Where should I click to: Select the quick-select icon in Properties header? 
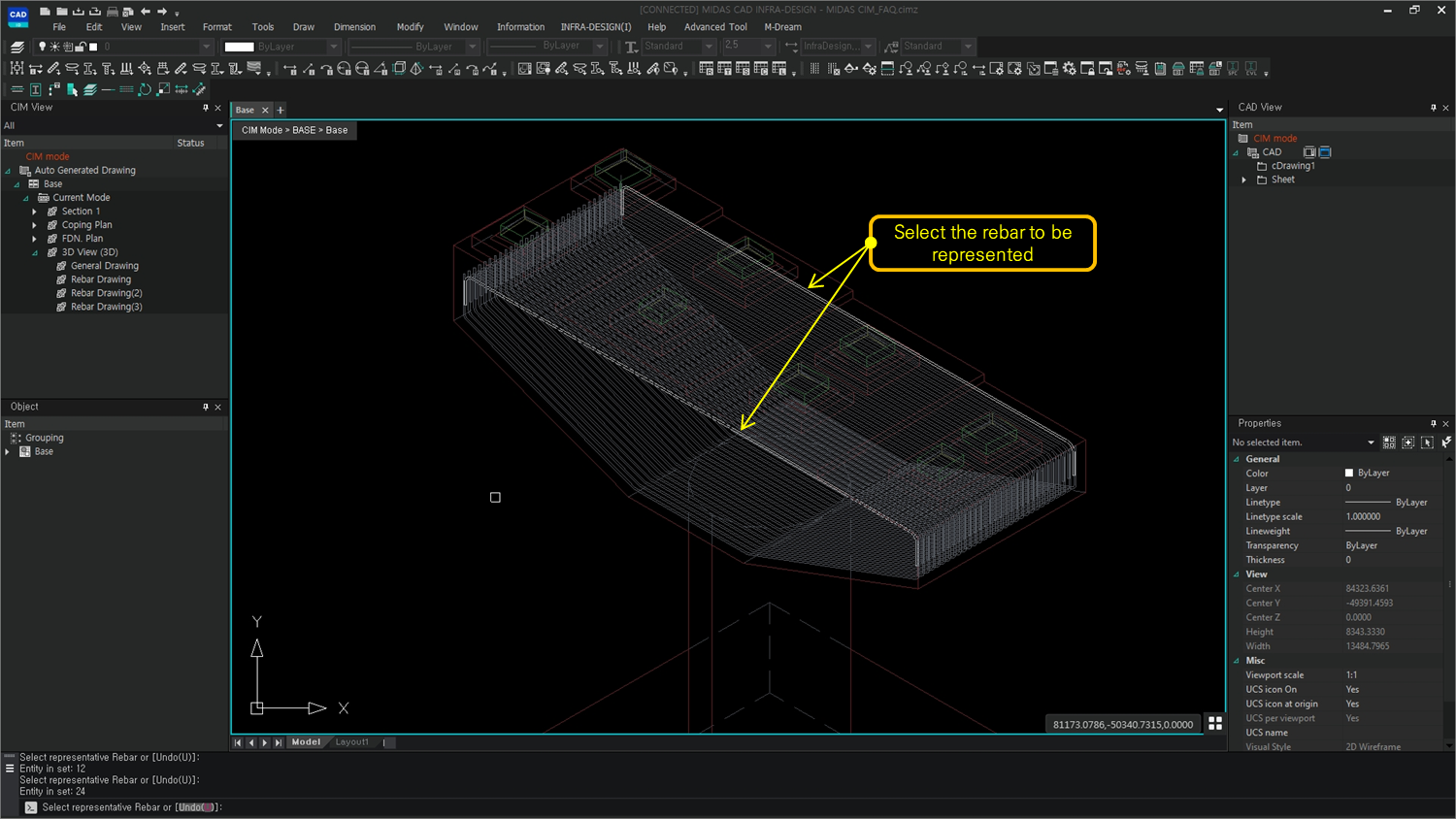pos(1390,442)
